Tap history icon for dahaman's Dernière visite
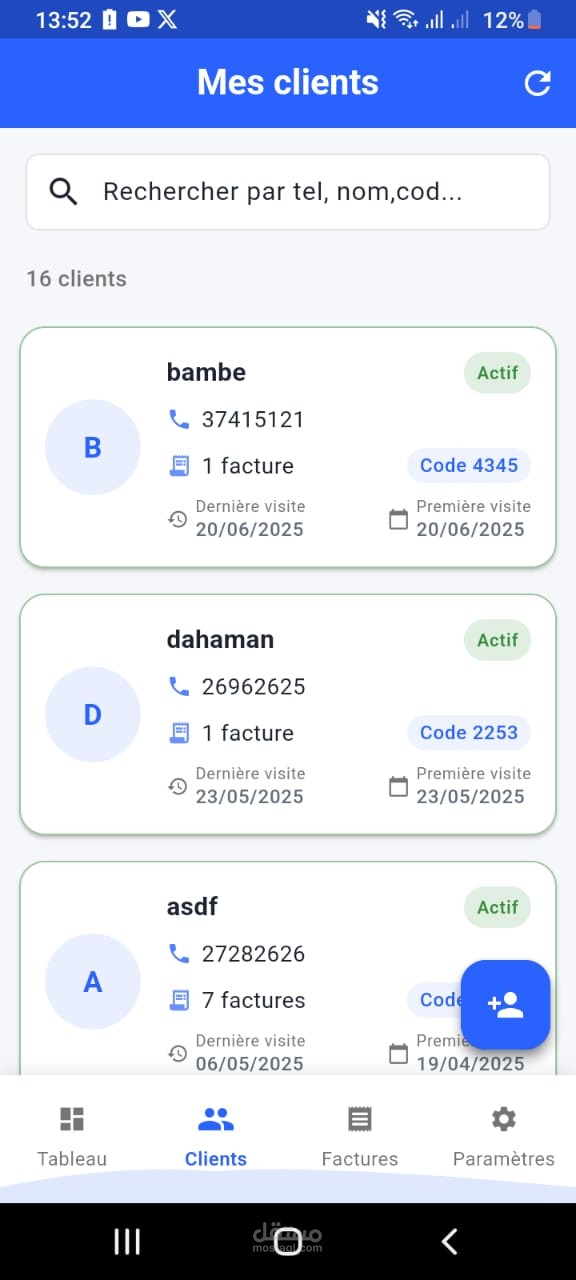Image resolution: width=576 pixels, height=1280 pixels. tap(177, 786)
